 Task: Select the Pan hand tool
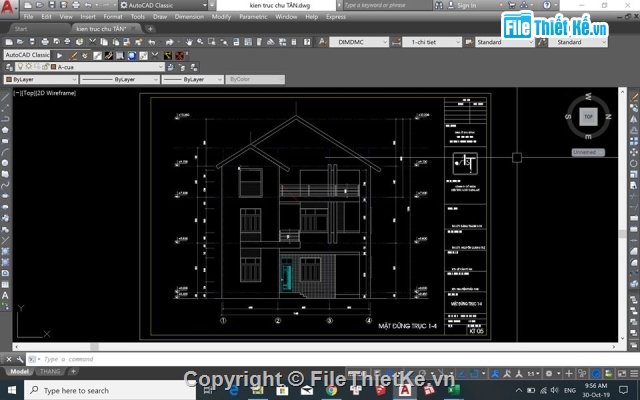pyautogui.click(x=189, y=42)
